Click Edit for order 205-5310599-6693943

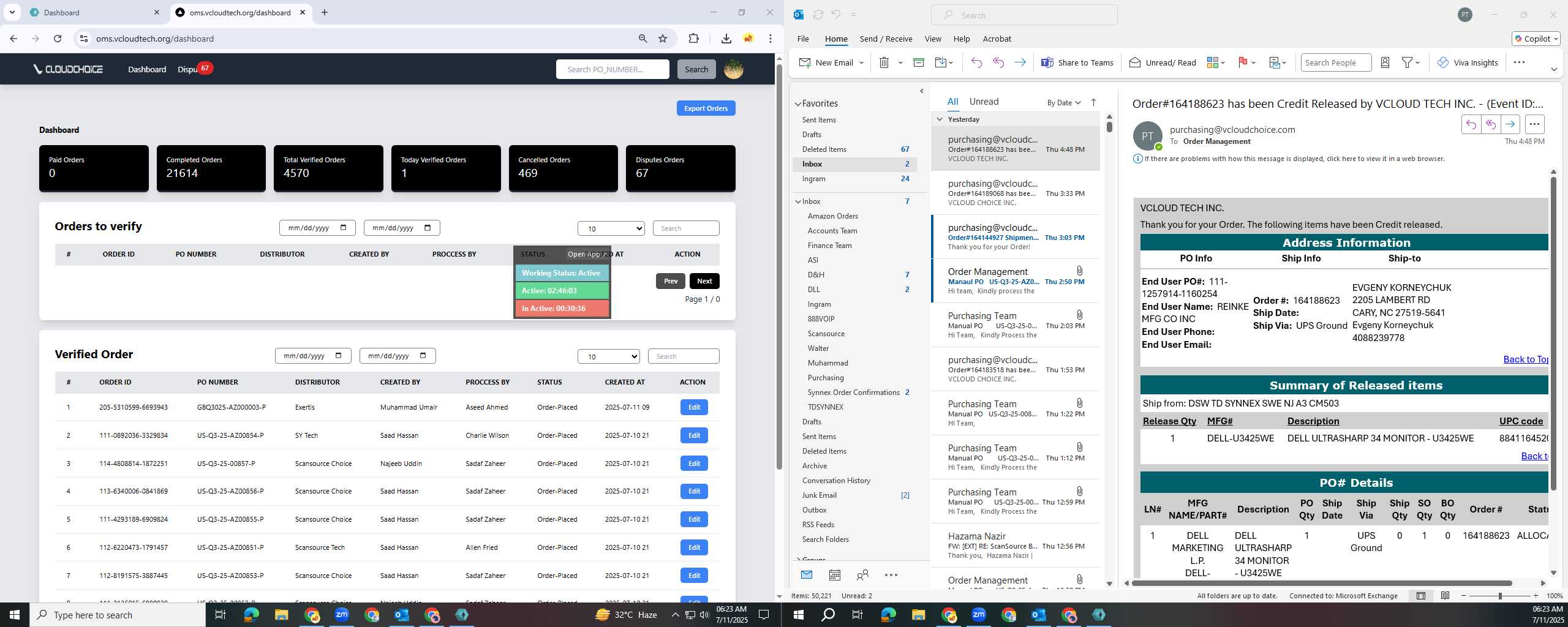coord(694,407)
